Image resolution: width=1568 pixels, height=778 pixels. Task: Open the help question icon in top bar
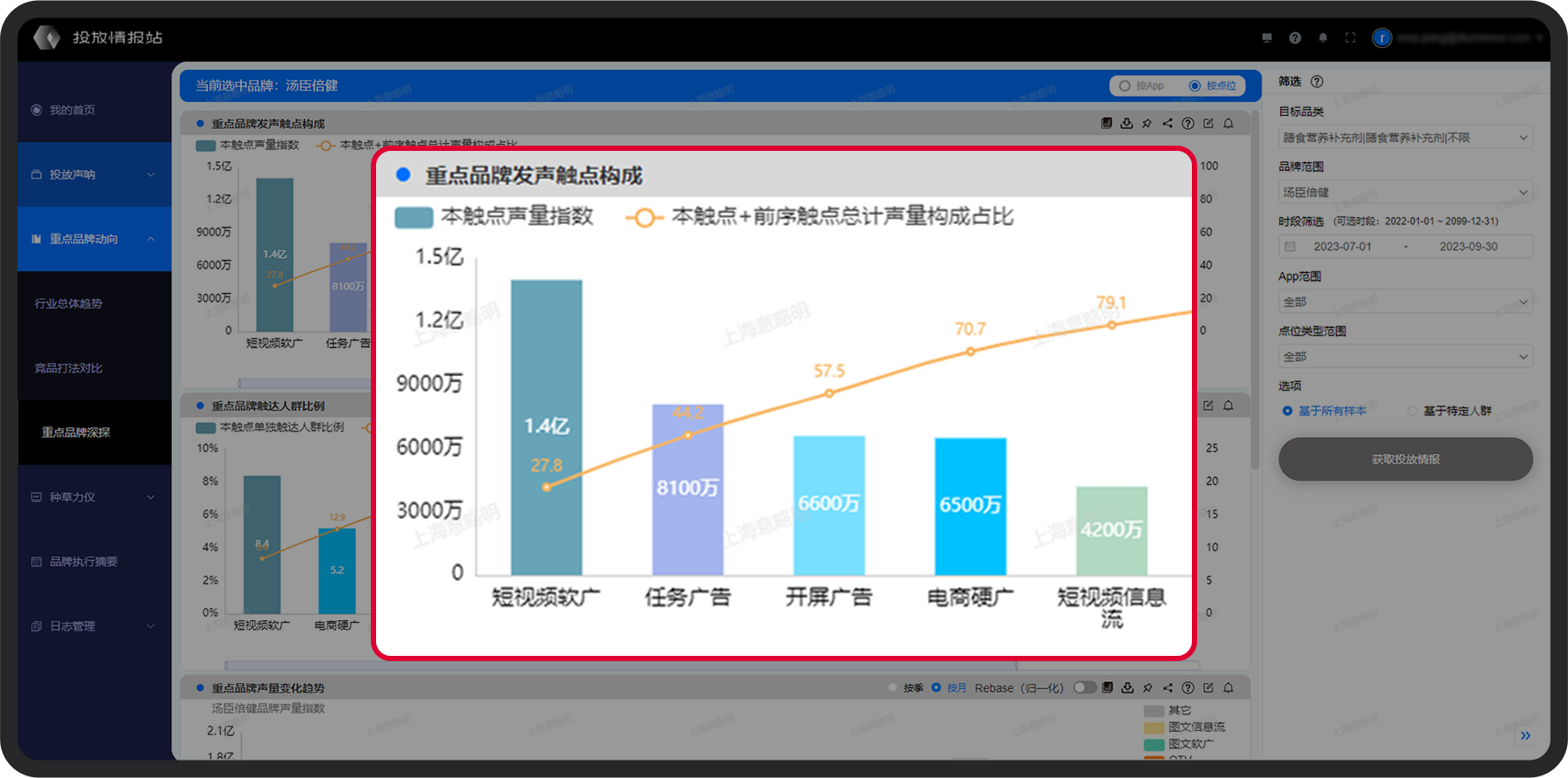[1295, 38]
